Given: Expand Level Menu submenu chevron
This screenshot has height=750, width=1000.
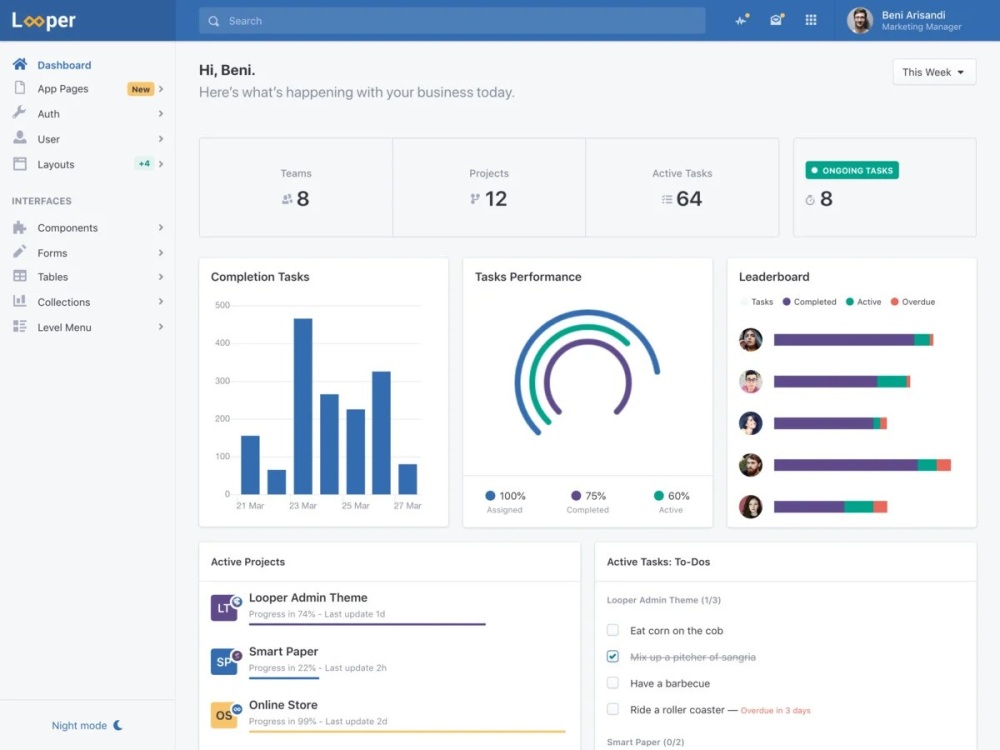Looking at the screenshot, I should coord(161,327).
